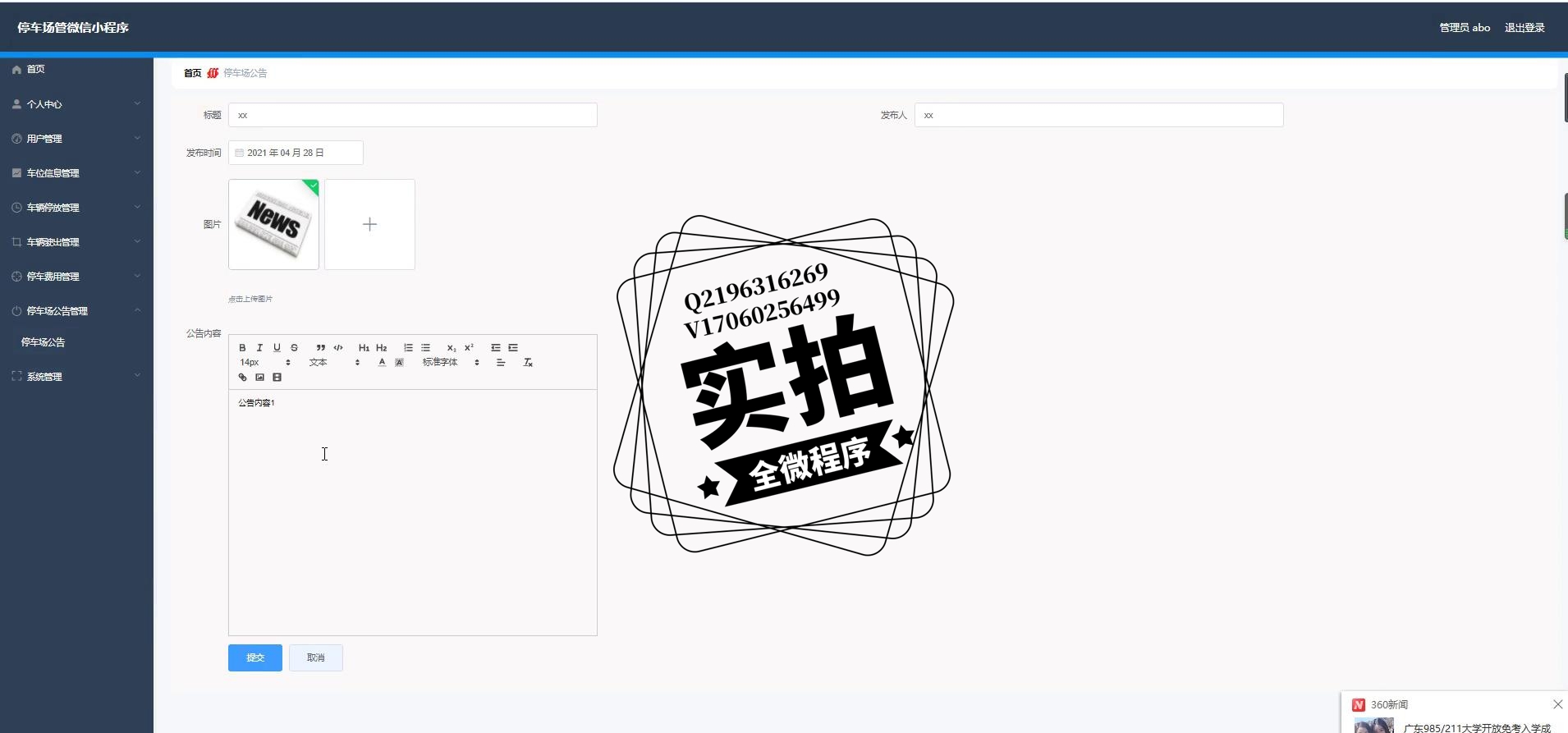Expand the 车辆驶出管理 sidebar menu

click(x=76, y=242)
